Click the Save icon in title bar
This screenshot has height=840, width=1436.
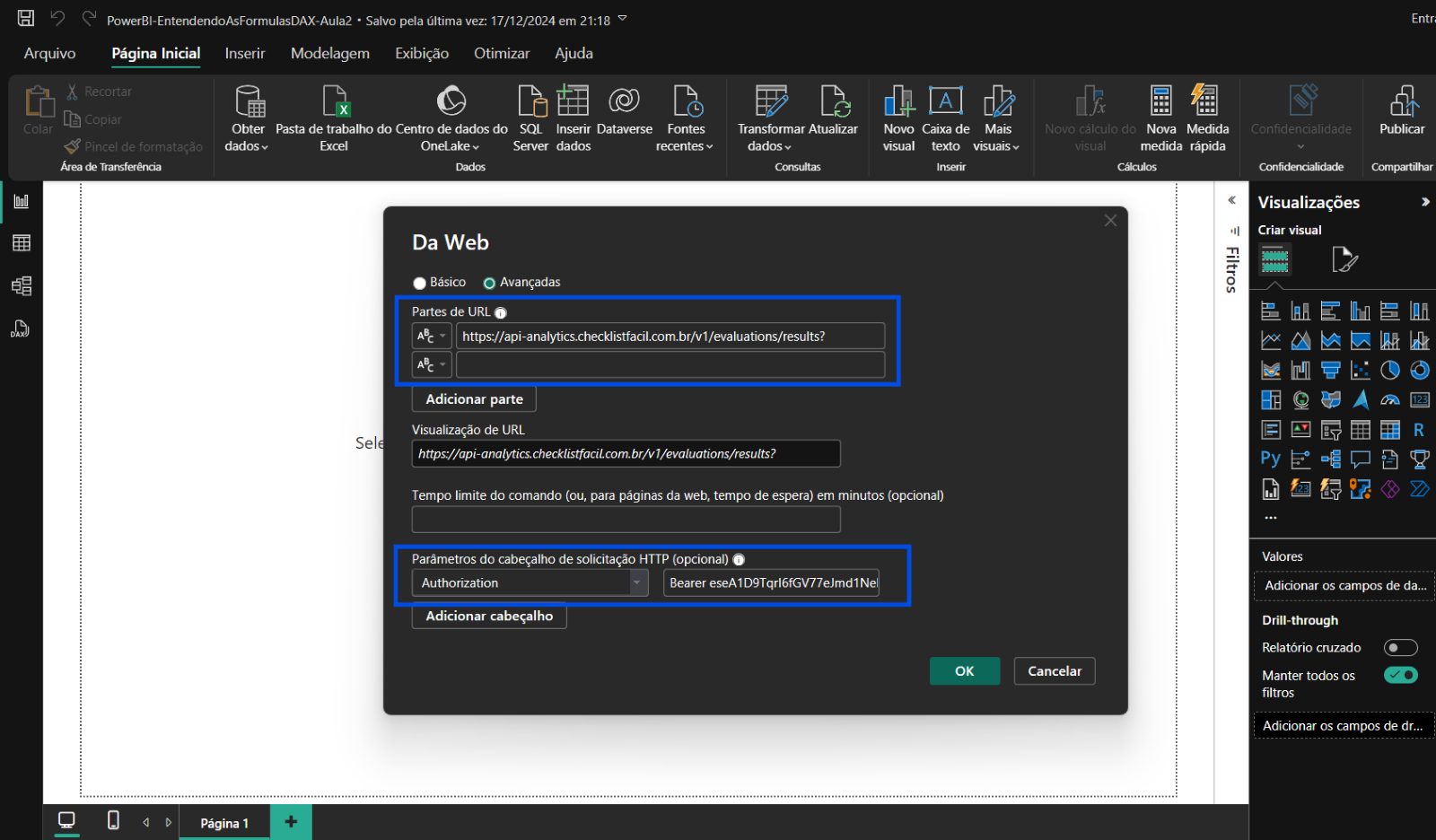click(26, 18)
